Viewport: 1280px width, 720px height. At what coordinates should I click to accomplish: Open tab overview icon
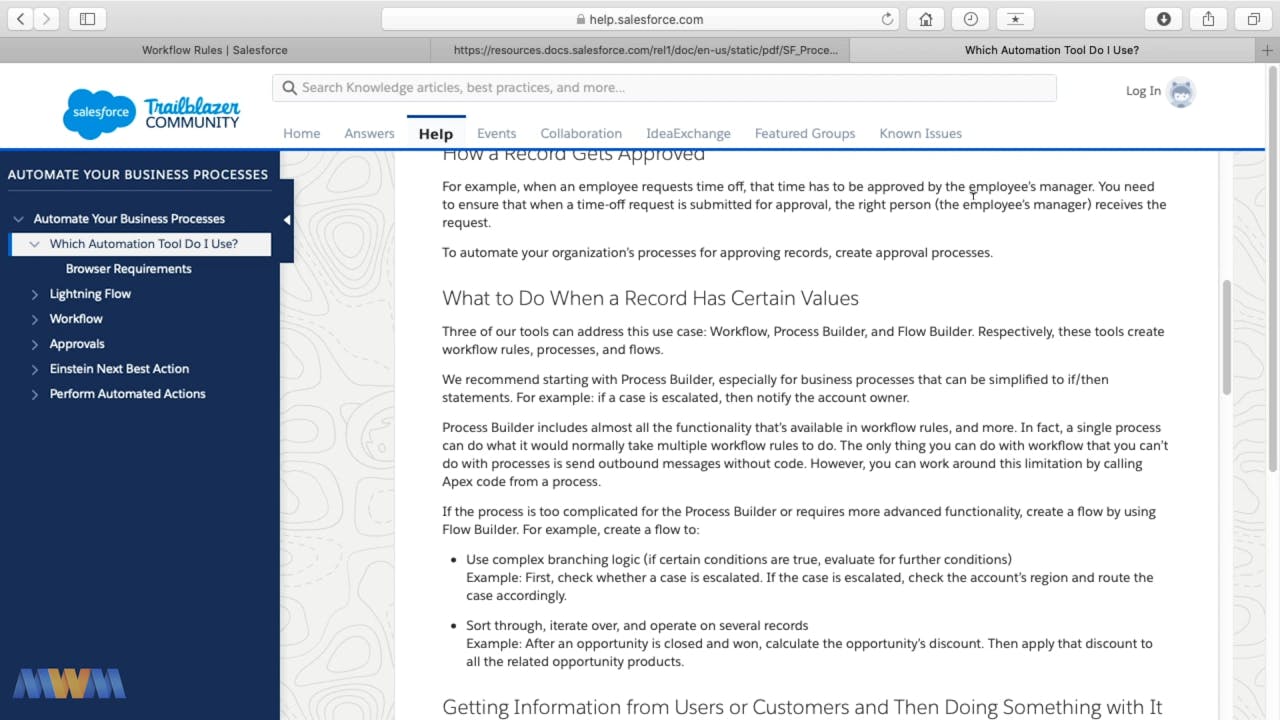pyautogui.click(x=1253, y=19)
